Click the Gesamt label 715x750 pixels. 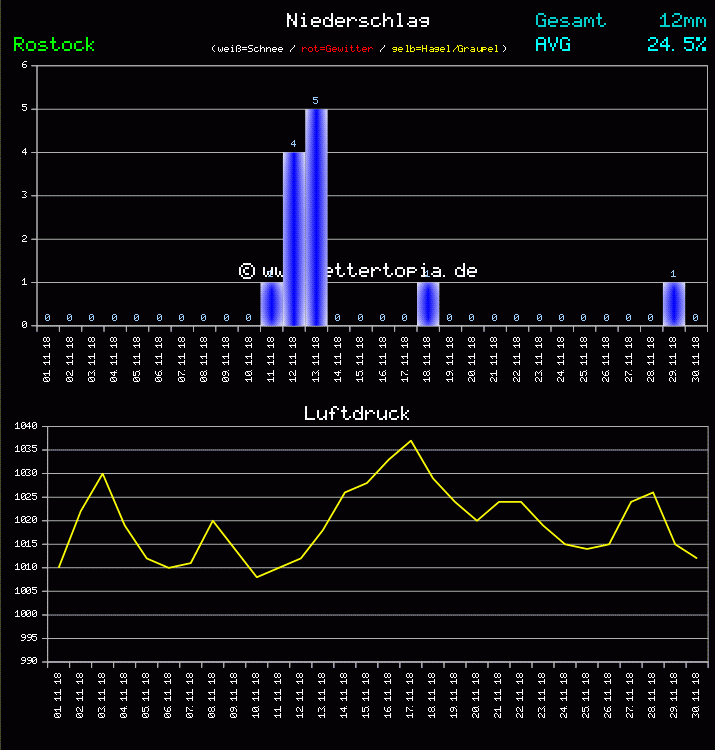tap(570, 20)
